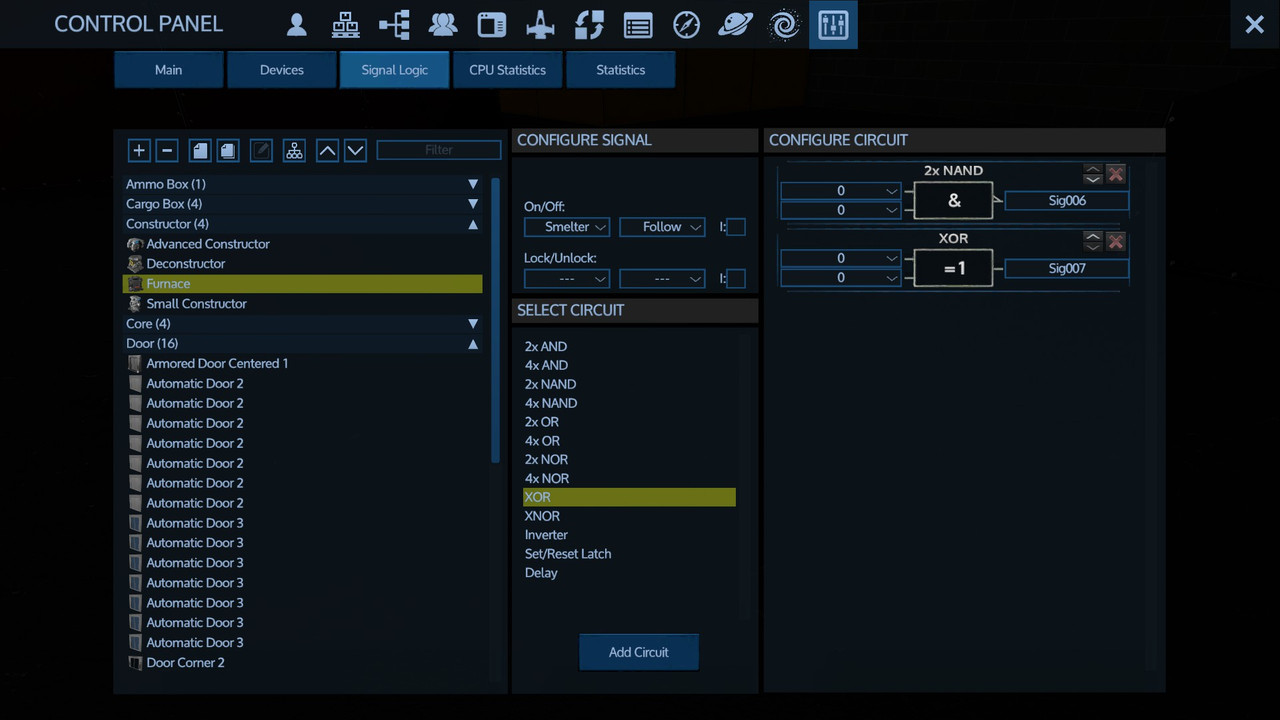Click the hierarchy grouping icon in toolbar
This screenshot has height=720, width=1280.
pyautogui.click(x=294, y=151)
